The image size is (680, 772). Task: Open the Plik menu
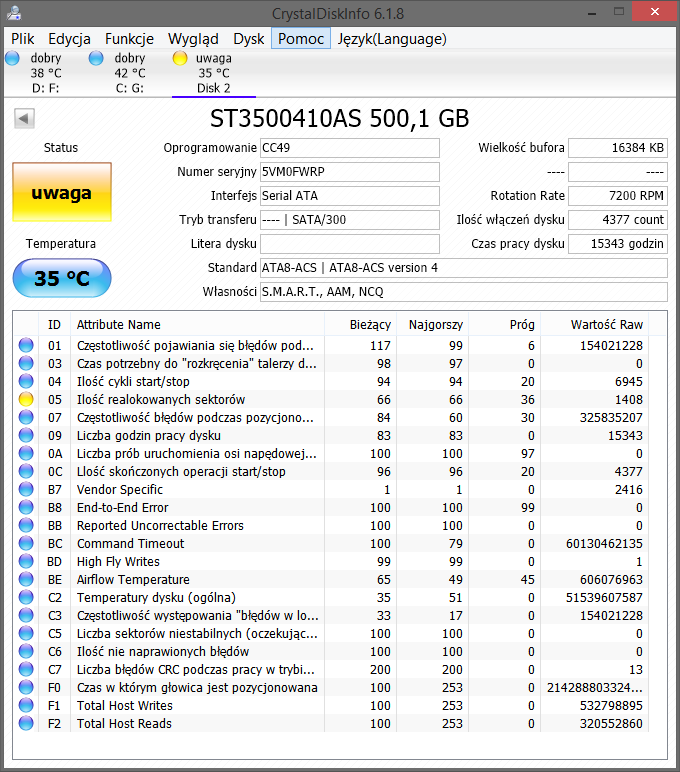23,38
